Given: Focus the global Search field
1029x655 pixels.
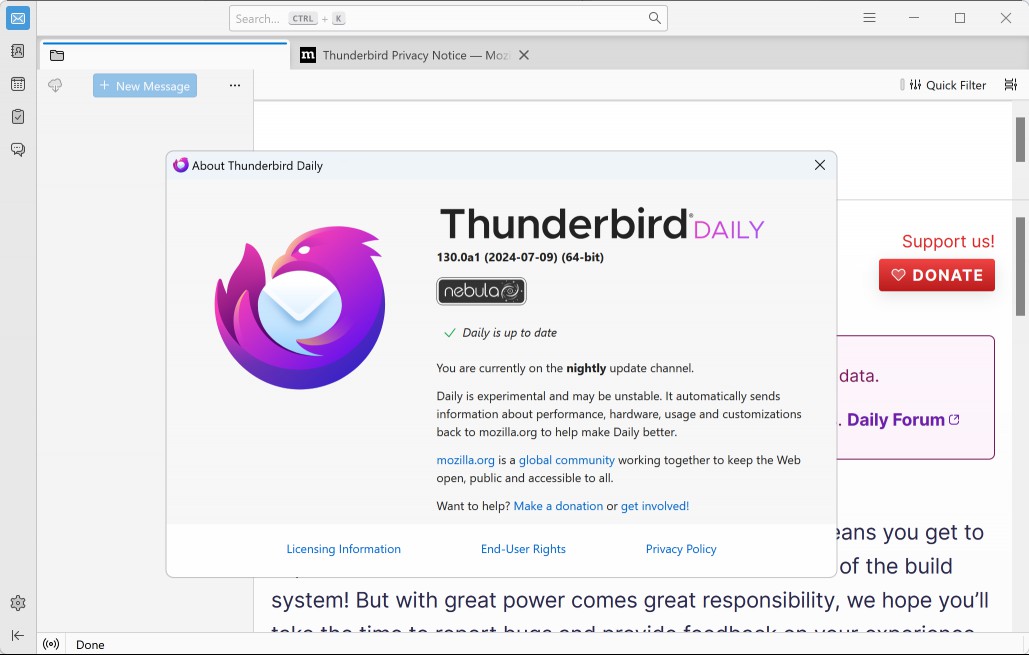Looking at the screenshot, I should pos(448,18).
